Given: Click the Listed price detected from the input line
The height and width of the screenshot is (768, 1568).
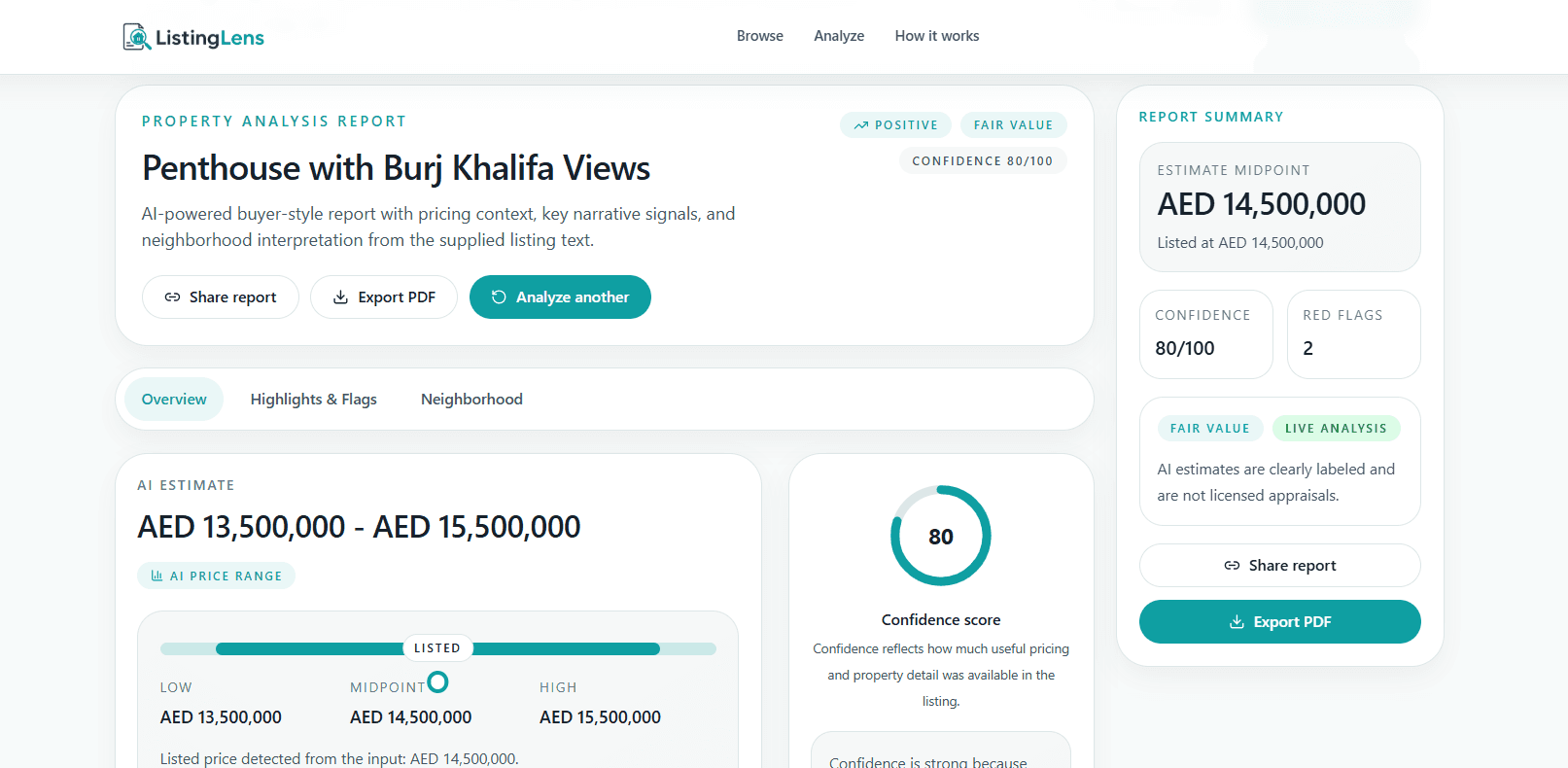Looking at the screenshot, I should click(339, 758).
